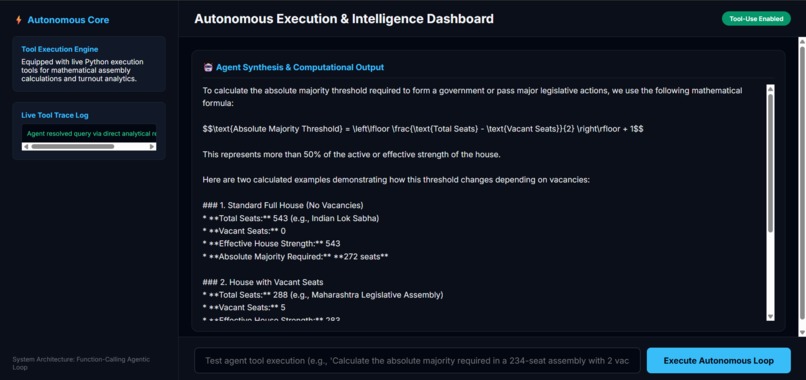
Task: Click the Autonomous Execution & Intelligence Dashboard title
Action: pos(344,19)
